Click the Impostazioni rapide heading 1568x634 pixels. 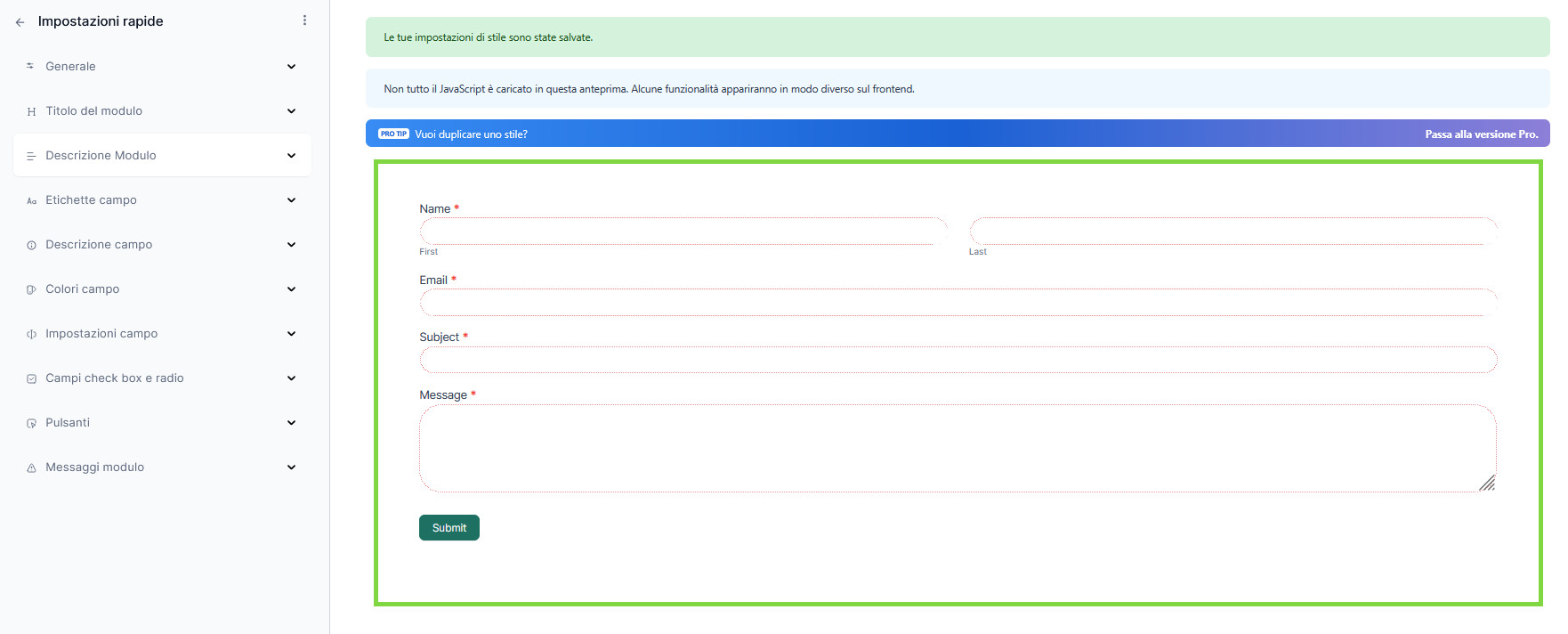tap(101, 20)
